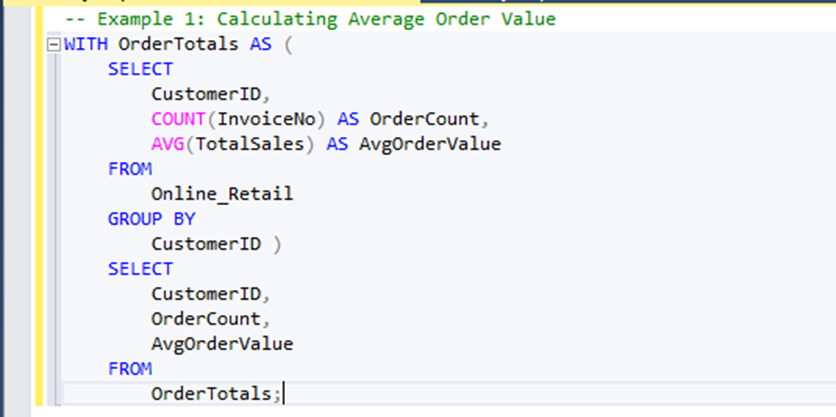The image size is (836, 417).
Task: Click TotalSales inside the AVG parentheses
Action: [x=250, y=144]
